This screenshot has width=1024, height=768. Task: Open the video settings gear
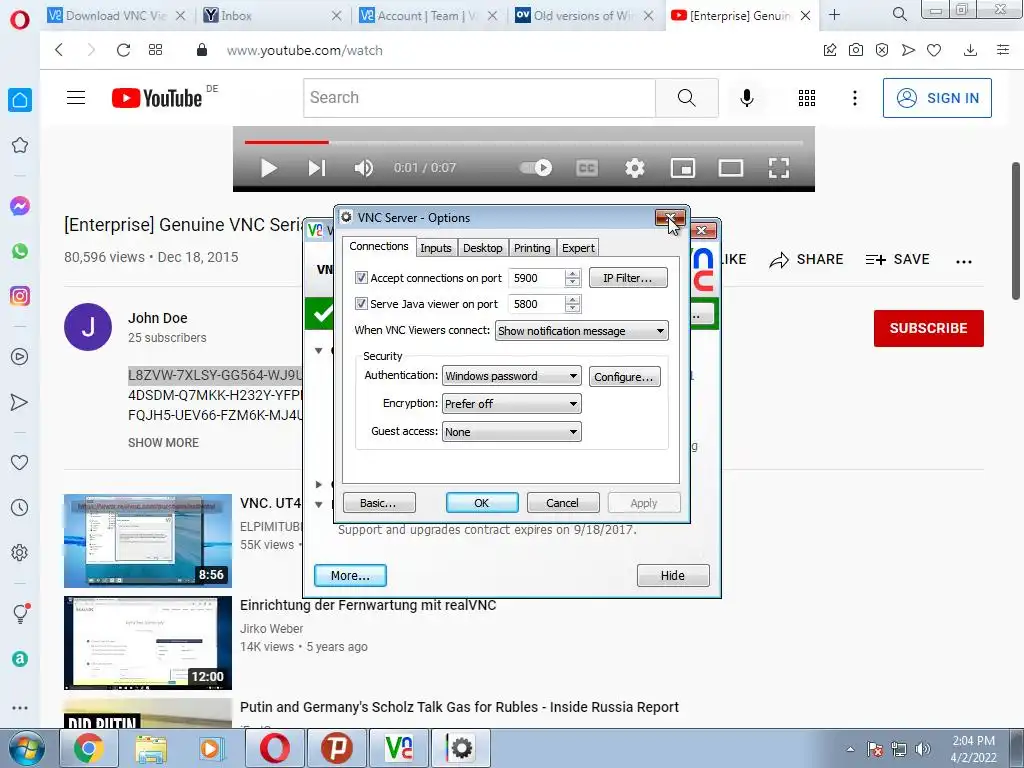(635, 168)
